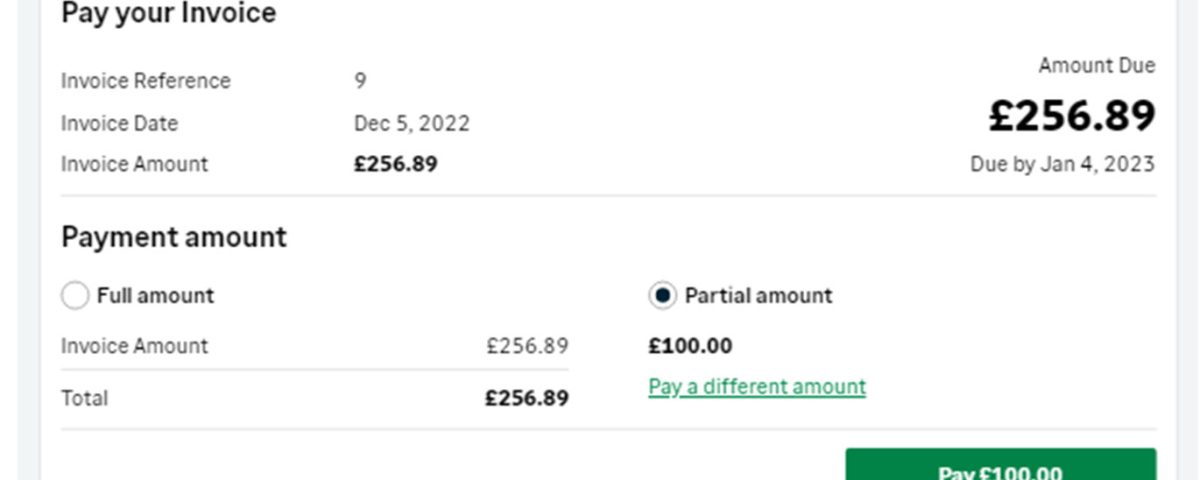This screenshot has height=480, width=1200.
Task: Click the Invoice Date label
Action: pos(120,124)
